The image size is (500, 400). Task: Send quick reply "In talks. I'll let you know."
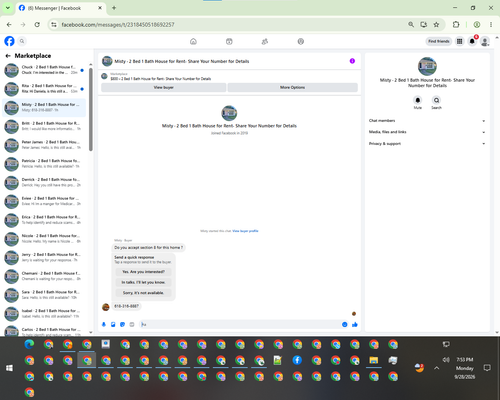point(143,282)
